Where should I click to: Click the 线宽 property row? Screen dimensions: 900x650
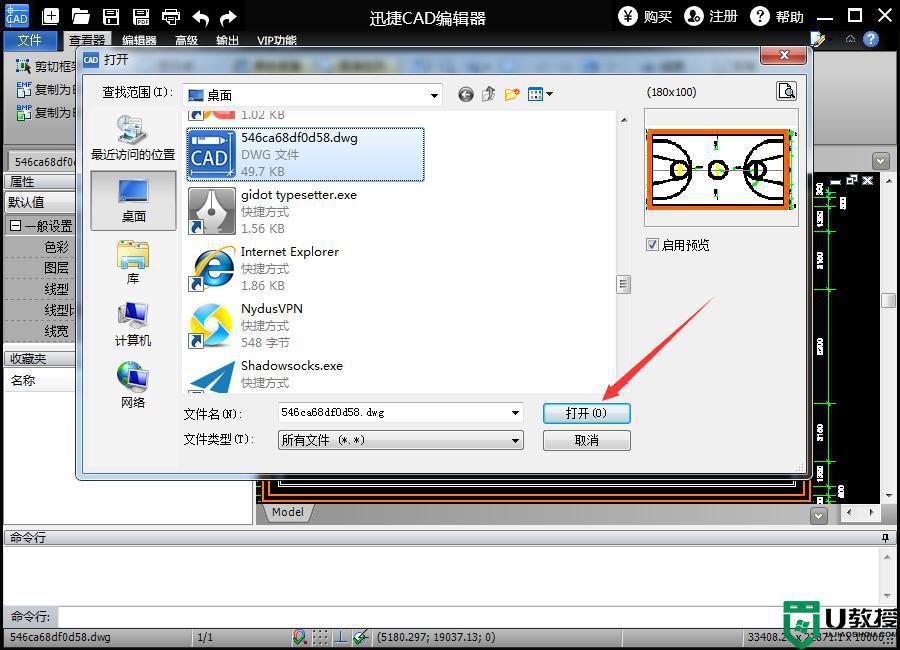(x=40, y=331)
